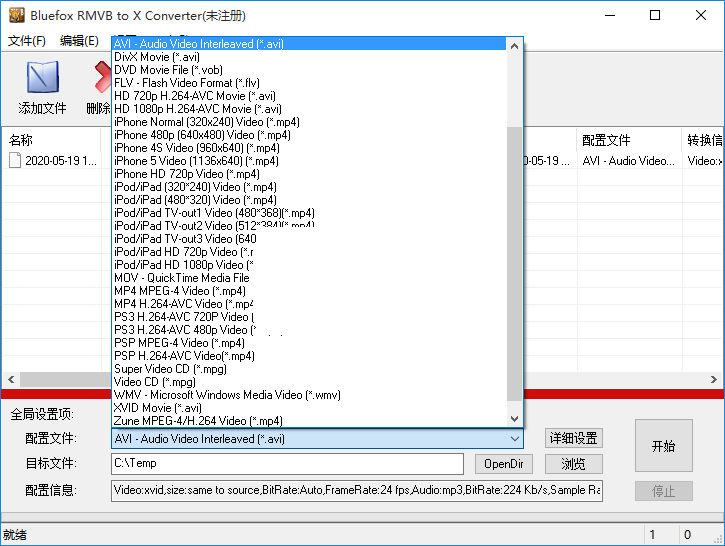Select iPod/iPad TV-out3 Video option

pyautogui.click(x=309, y=239)
